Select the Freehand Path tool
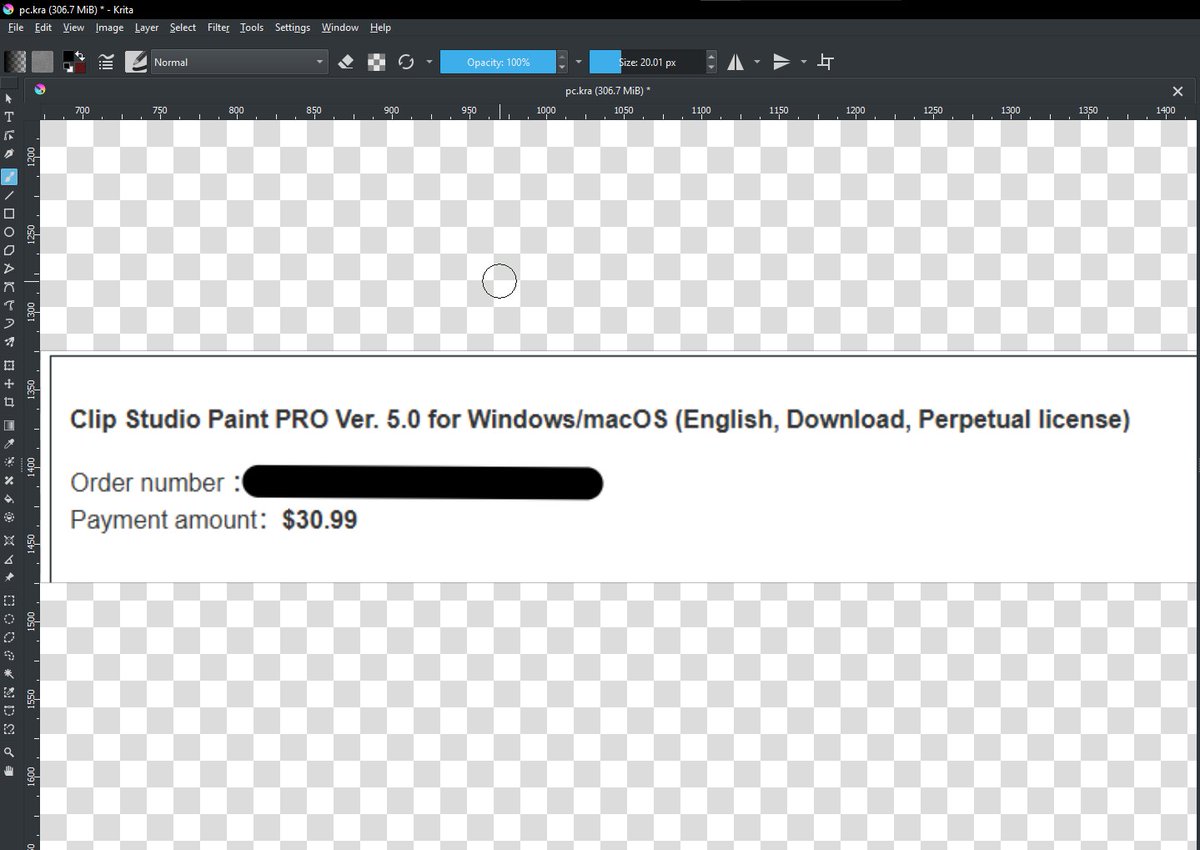The height and width of the screenshot is (850, 1200). (x=9, y=305)
